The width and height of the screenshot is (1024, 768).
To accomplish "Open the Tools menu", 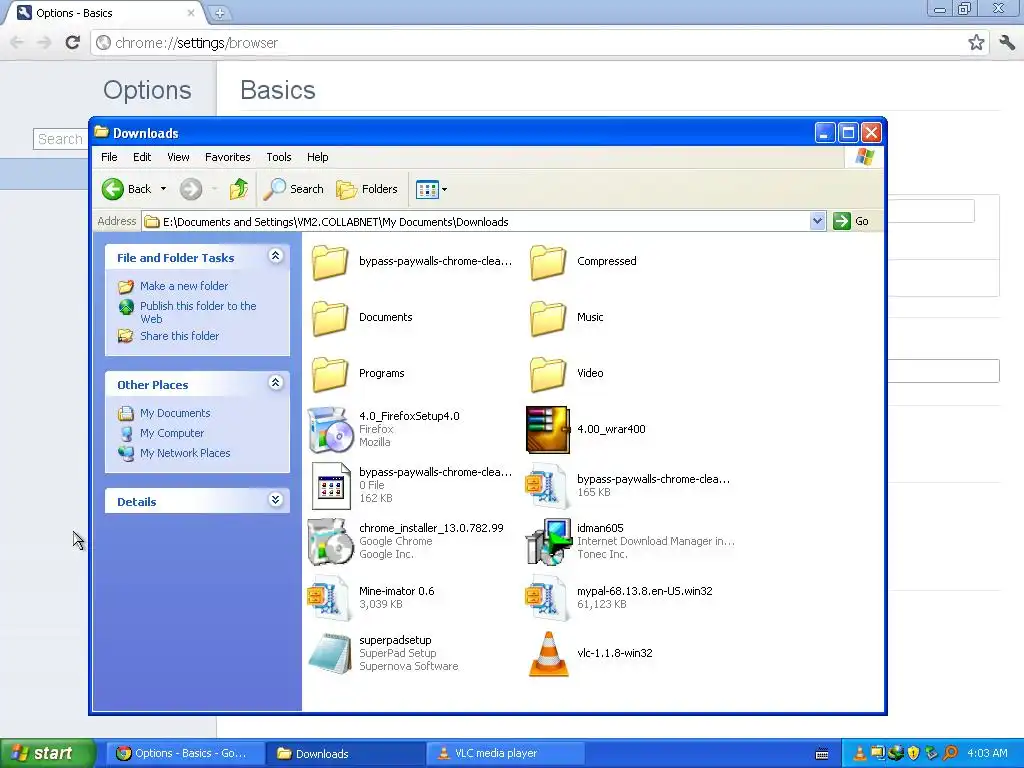I will [279, 157].
